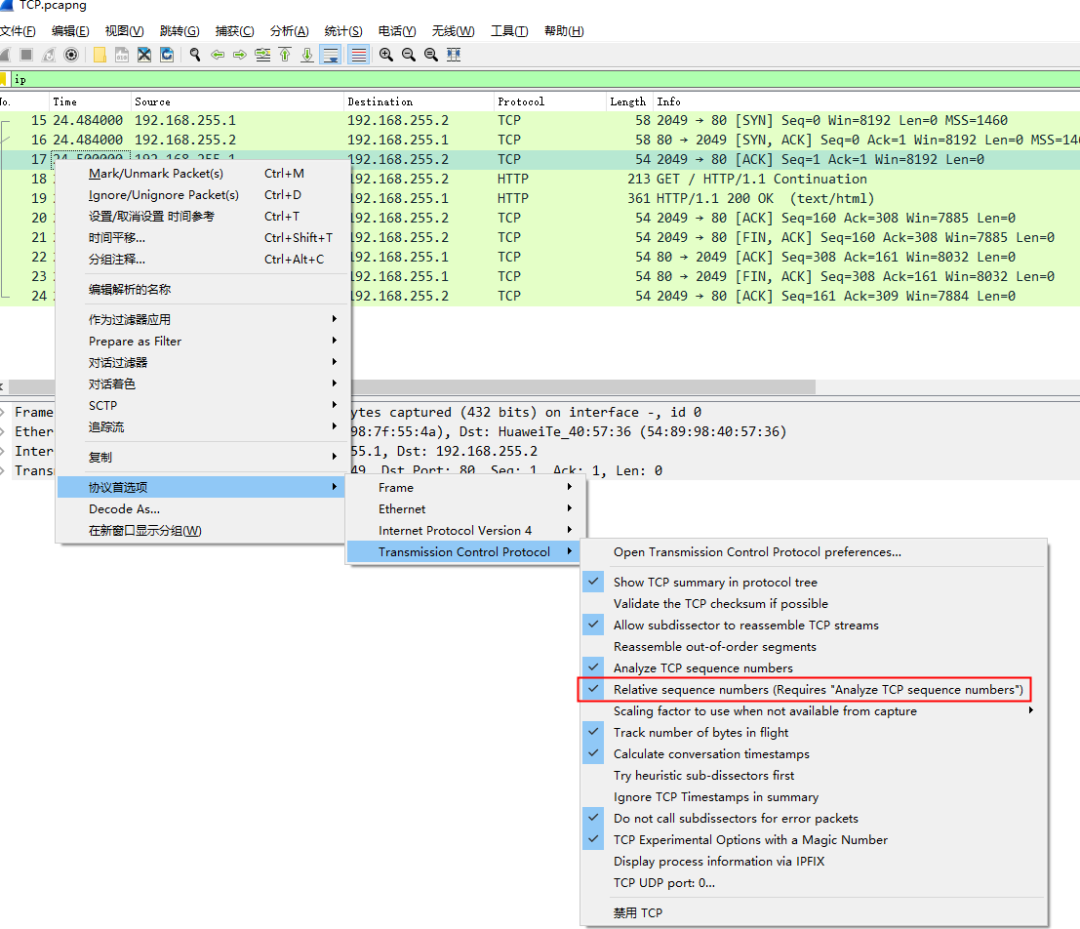Close this capture file icon
The height and width of the screenshot is (929, 1080).
tap(144, 54)
